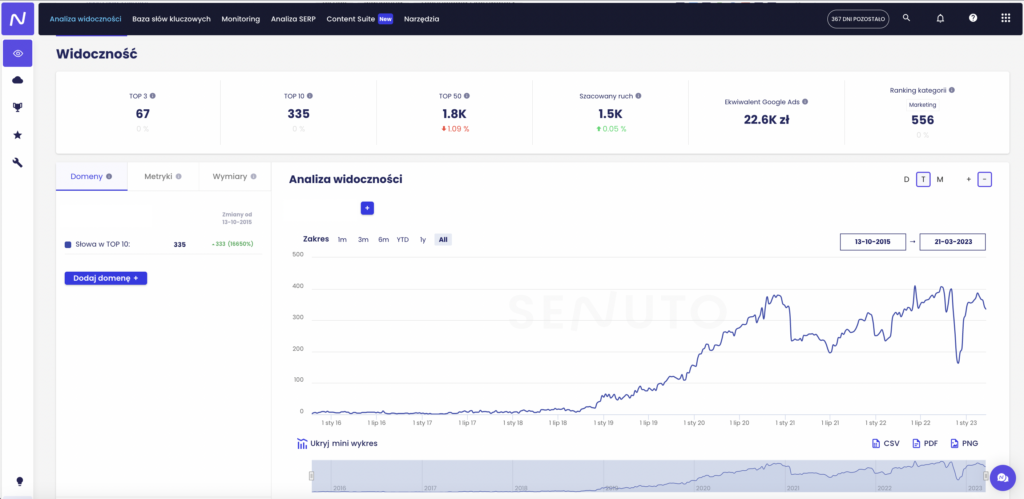Click the TOP 3 value 67
Viewport: 1024px width, 499px height.
(143, 114)
